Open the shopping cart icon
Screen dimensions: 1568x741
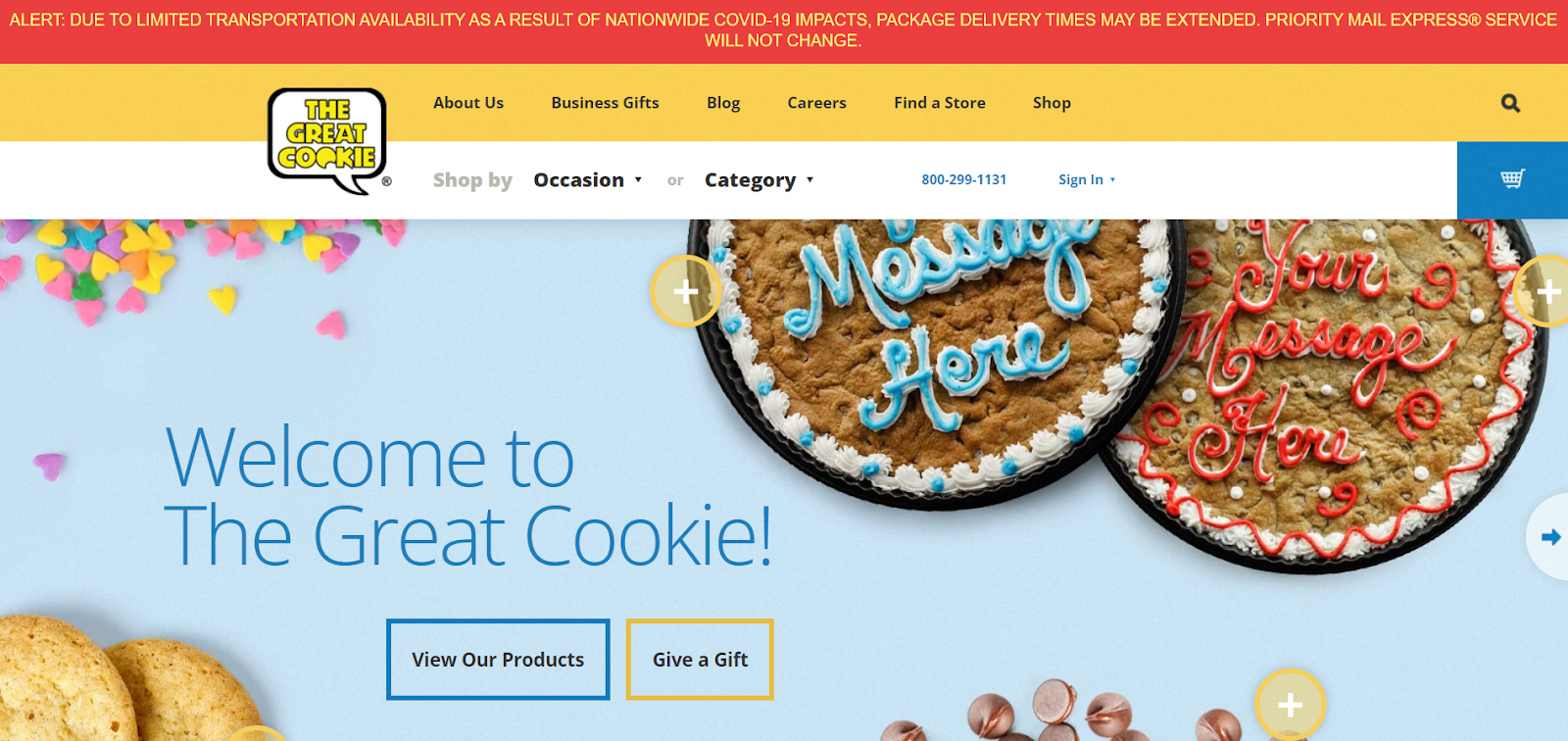[x=1512, y=179]
